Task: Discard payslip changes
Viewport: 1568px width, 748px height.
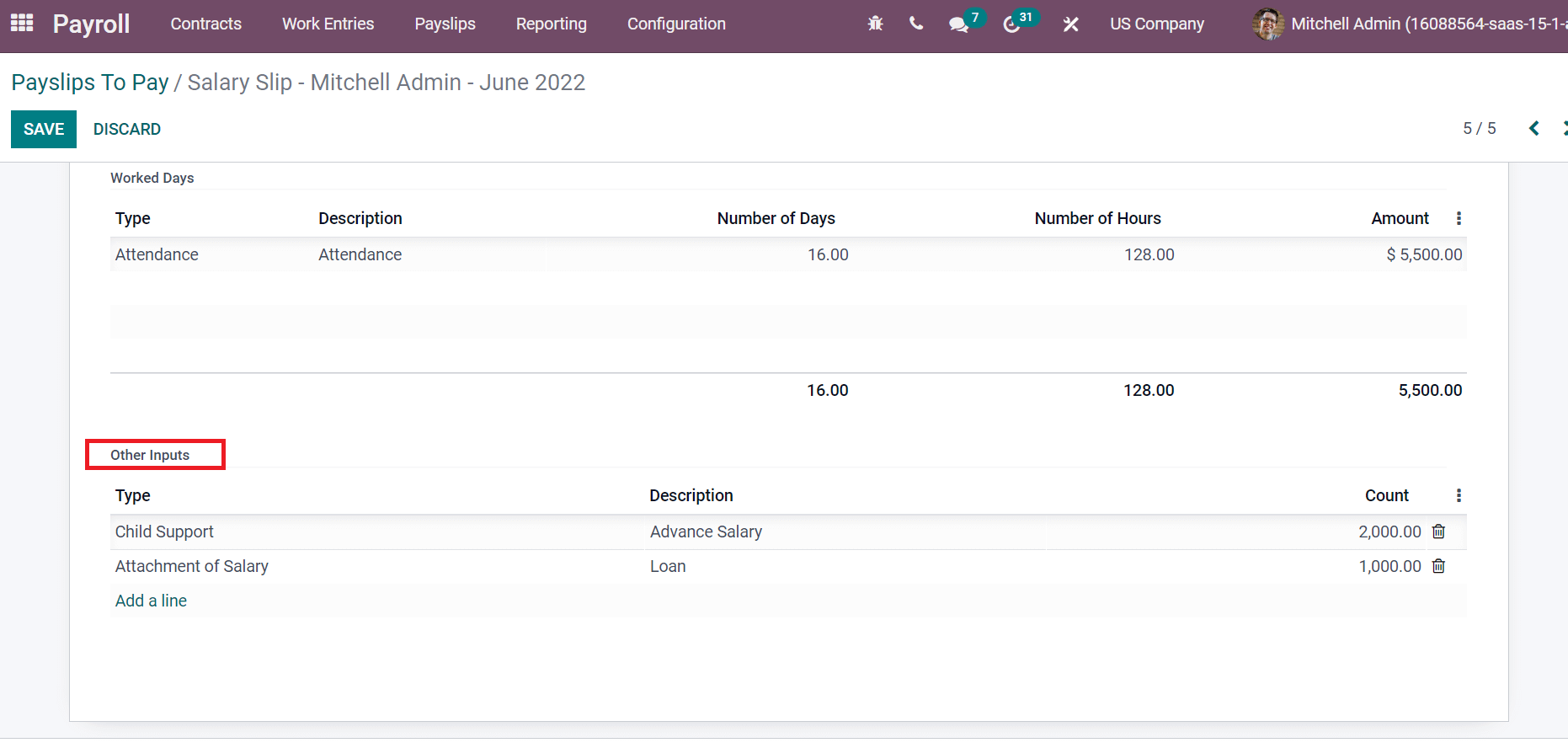Action: pos(127,129)
